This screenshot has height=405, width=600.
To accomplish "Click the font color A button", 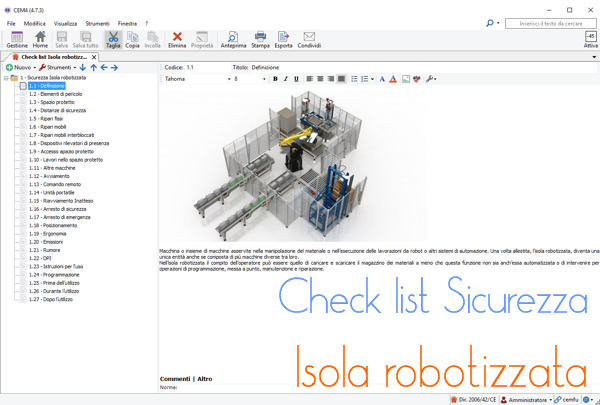I will click(x=393, y=78).
